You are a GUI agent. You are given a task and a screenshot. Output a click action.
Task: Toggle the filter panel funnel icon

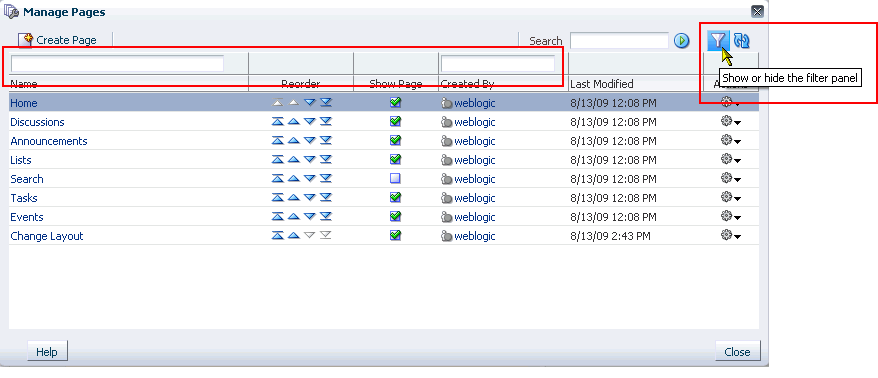(718, 40)
